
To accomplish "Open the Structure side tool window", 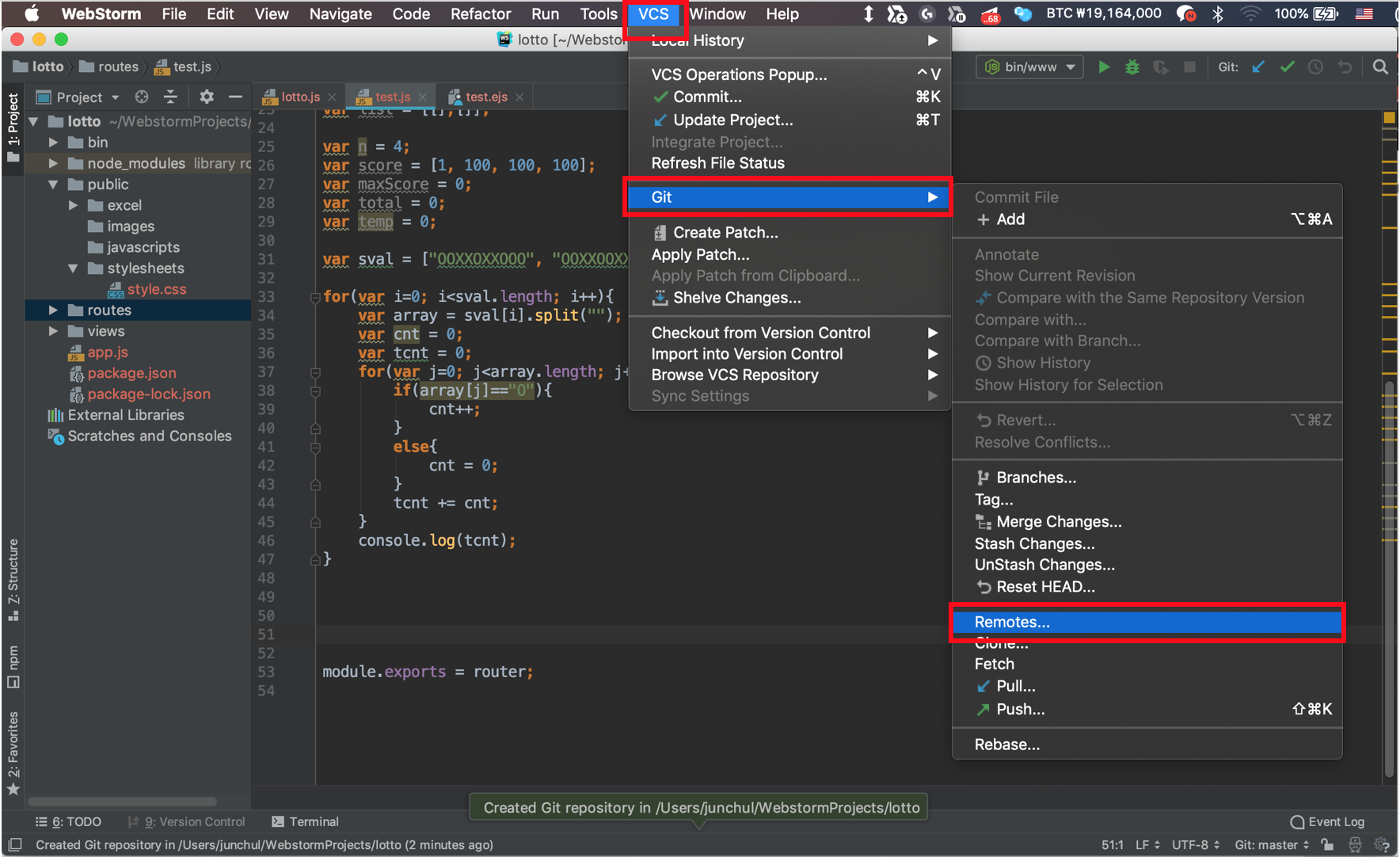I will pos(13,580).
